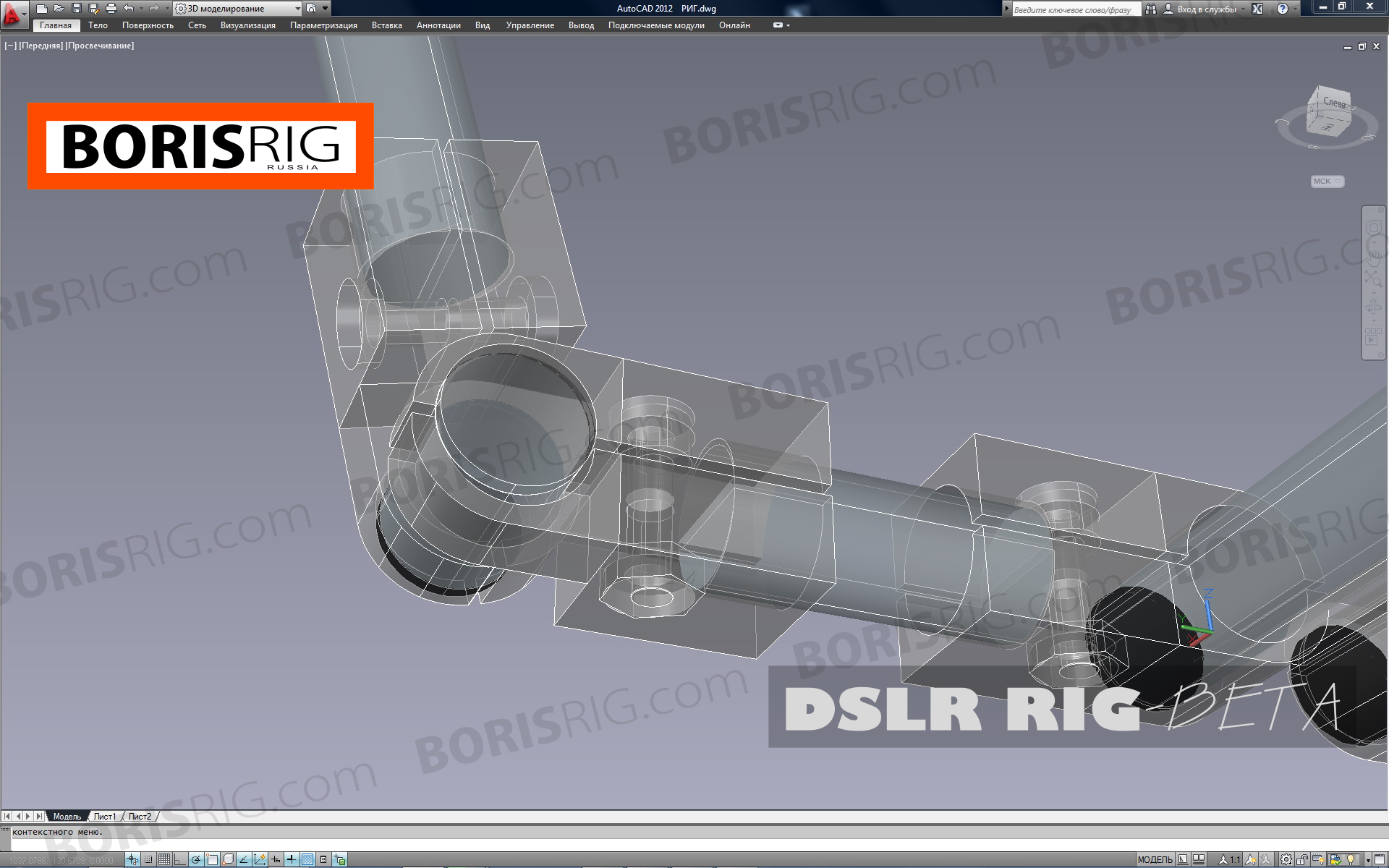
Task: Select the Лист1 layout tab
Action: tap(105, 817)
